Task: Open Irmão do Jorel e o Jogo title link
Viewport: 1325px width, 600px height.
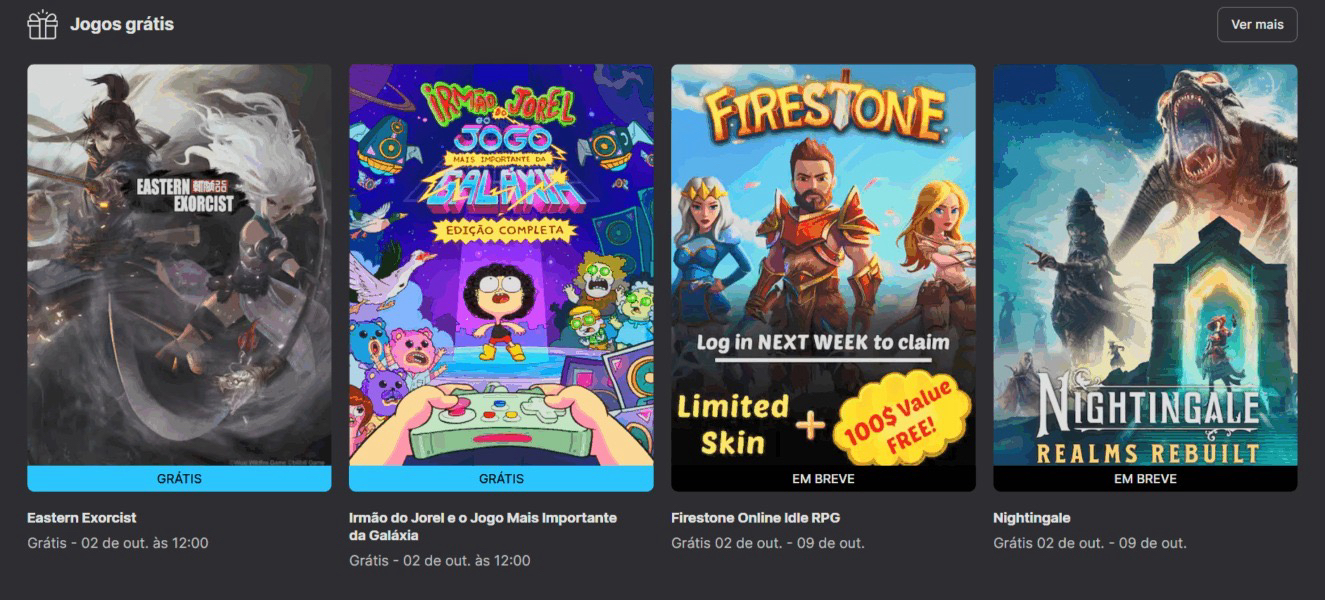Action: pyautogui.click(x=483, y=527)
